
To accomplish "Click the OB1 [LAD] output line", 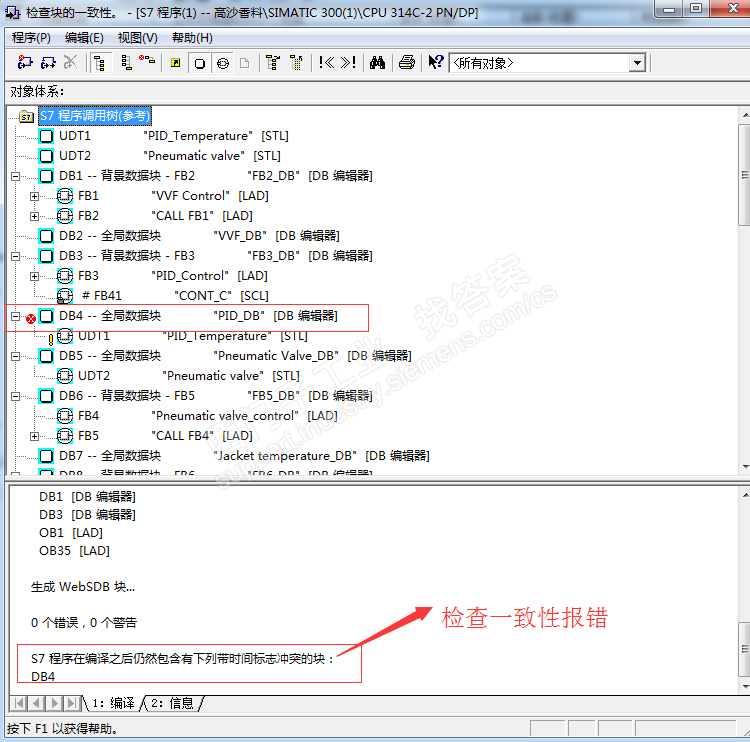I will [71, 532].
